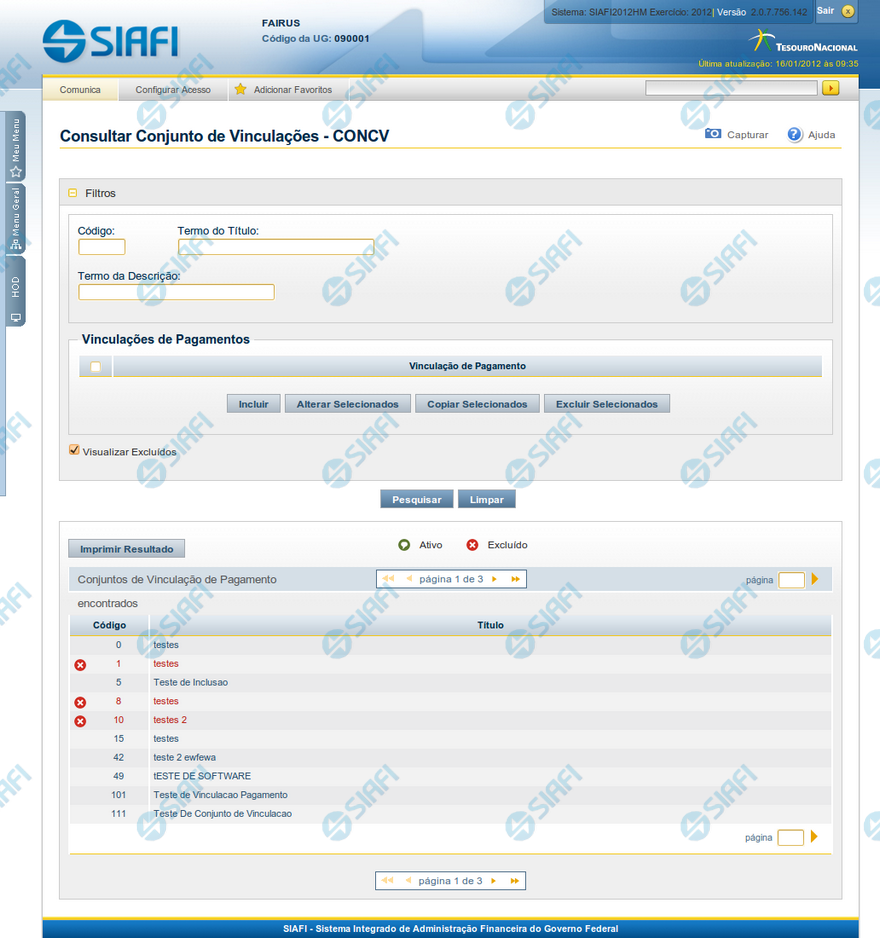Open the Comunica menu tab
Viewport: 880px width, 938px height.
click(80, 90)
